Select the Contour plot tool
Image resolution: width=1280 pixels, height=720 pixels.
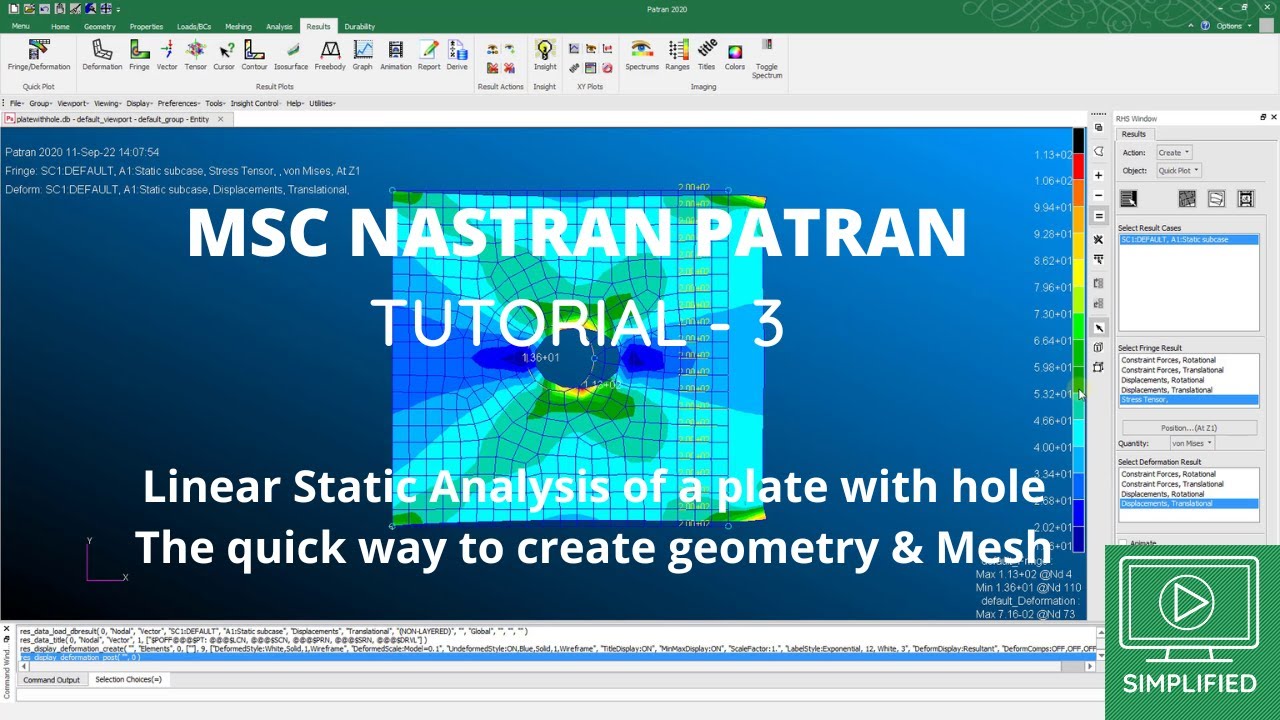(x=254, y=56)
